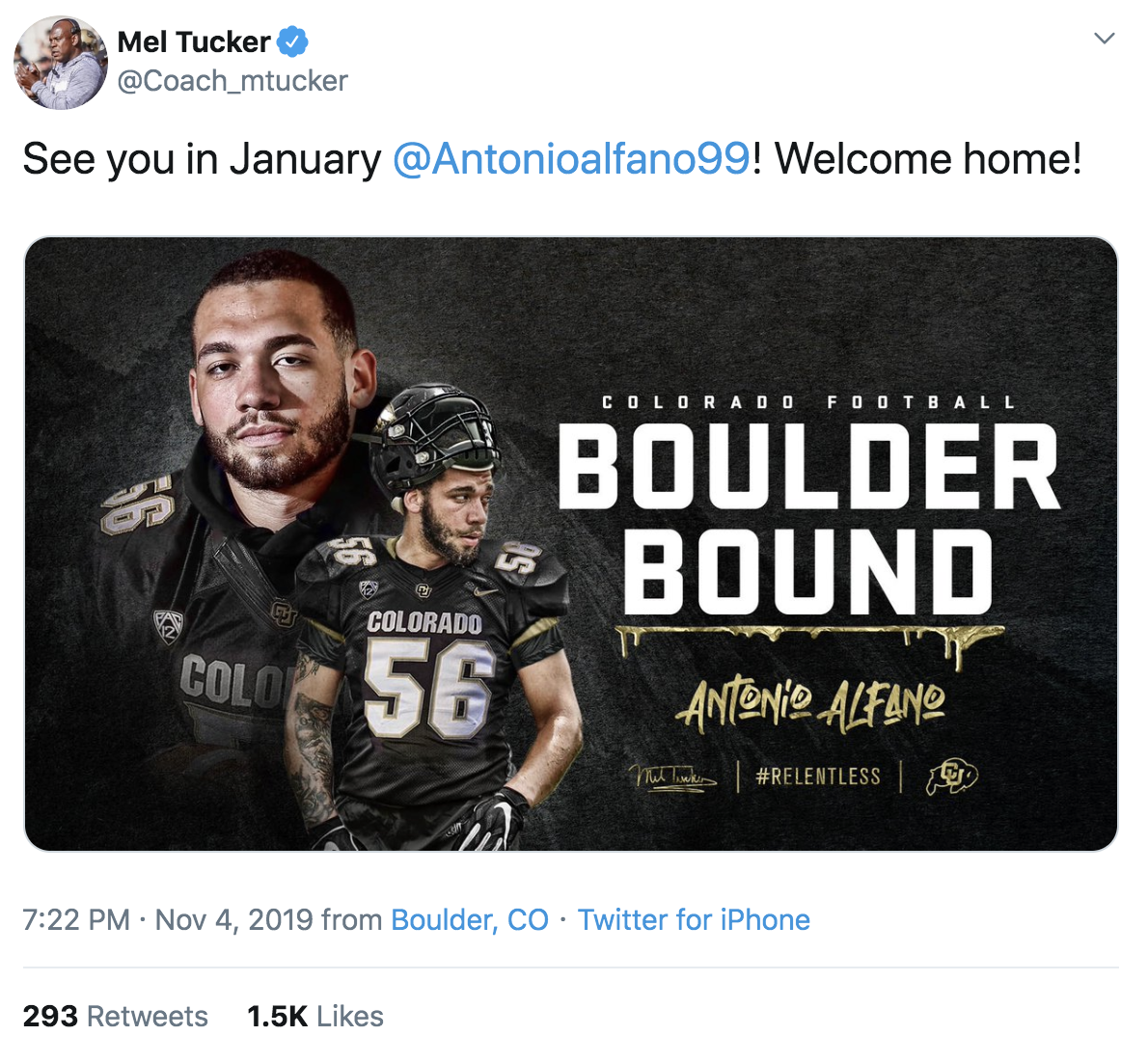Open the Mel Tucker display name
The width and height of the screenshot is (1148, 1063).
point(193,41)
